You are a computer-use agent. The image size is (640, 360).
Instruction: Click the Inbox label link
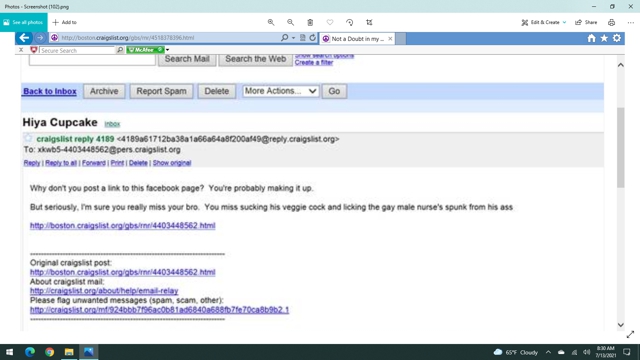[x=112, y=124]
